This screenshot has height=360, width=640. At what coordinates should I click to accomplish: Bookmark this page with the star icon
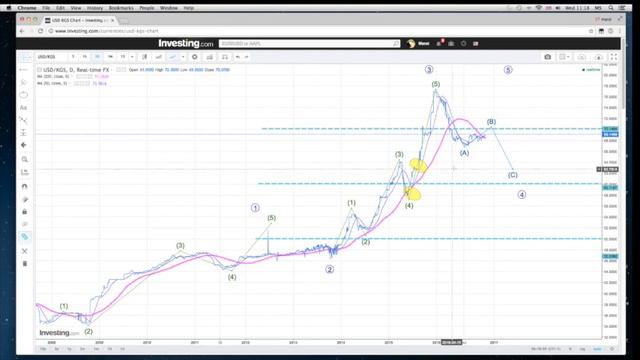pos(591,31)
